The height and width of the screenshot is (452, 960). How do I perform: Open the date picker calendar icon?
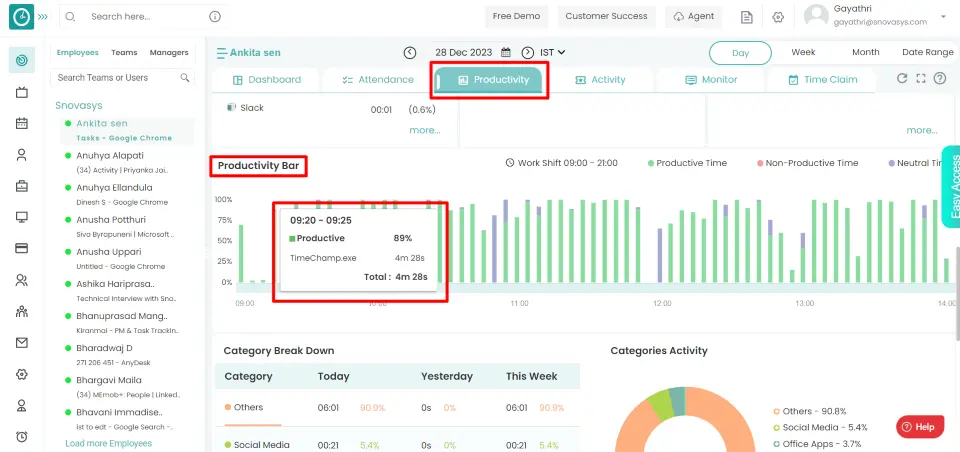(x=506, y=53)
